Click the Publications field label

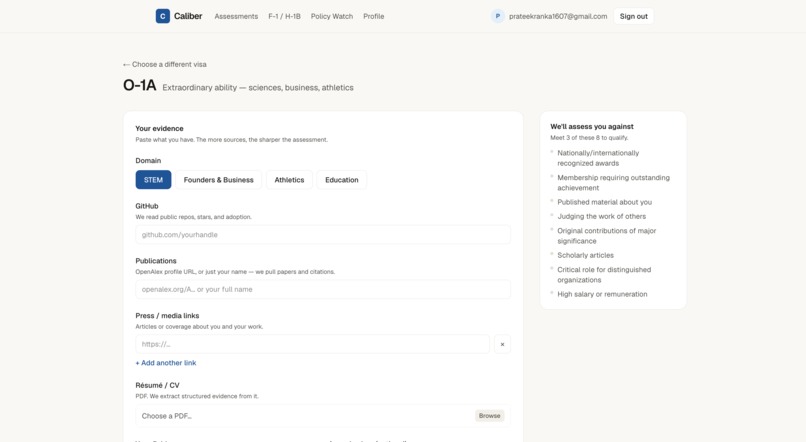[156, 261]
